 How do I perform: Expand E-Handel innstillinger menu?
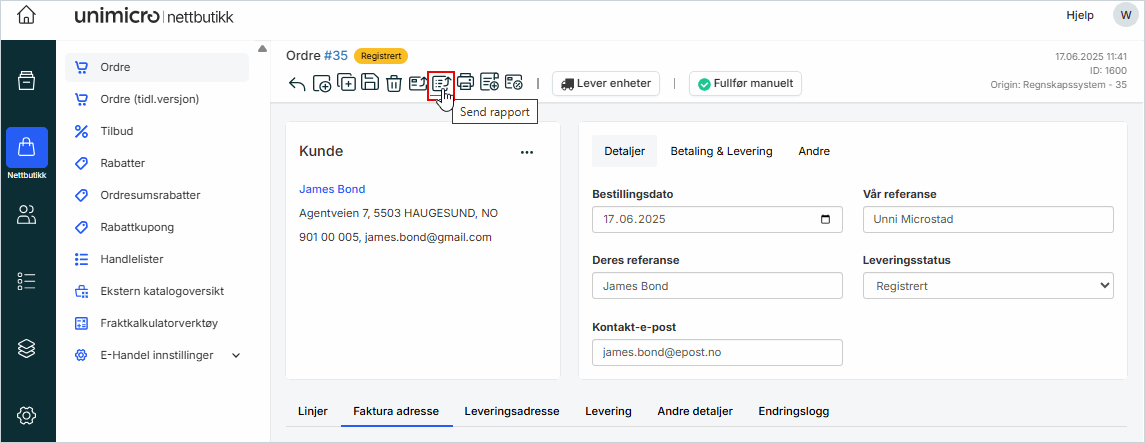coord(236,355)
